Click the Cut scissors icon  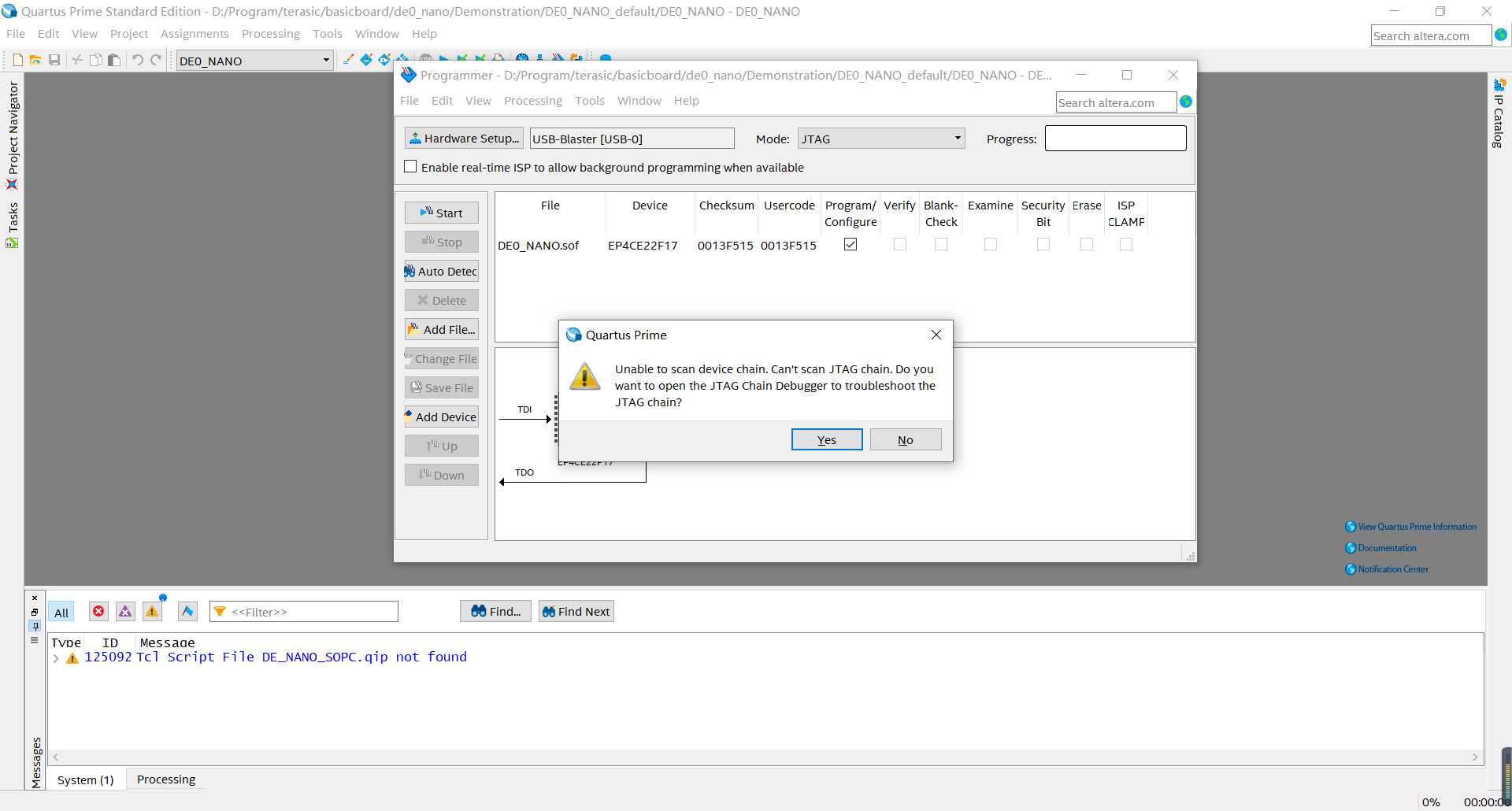(x=77, y=60)
